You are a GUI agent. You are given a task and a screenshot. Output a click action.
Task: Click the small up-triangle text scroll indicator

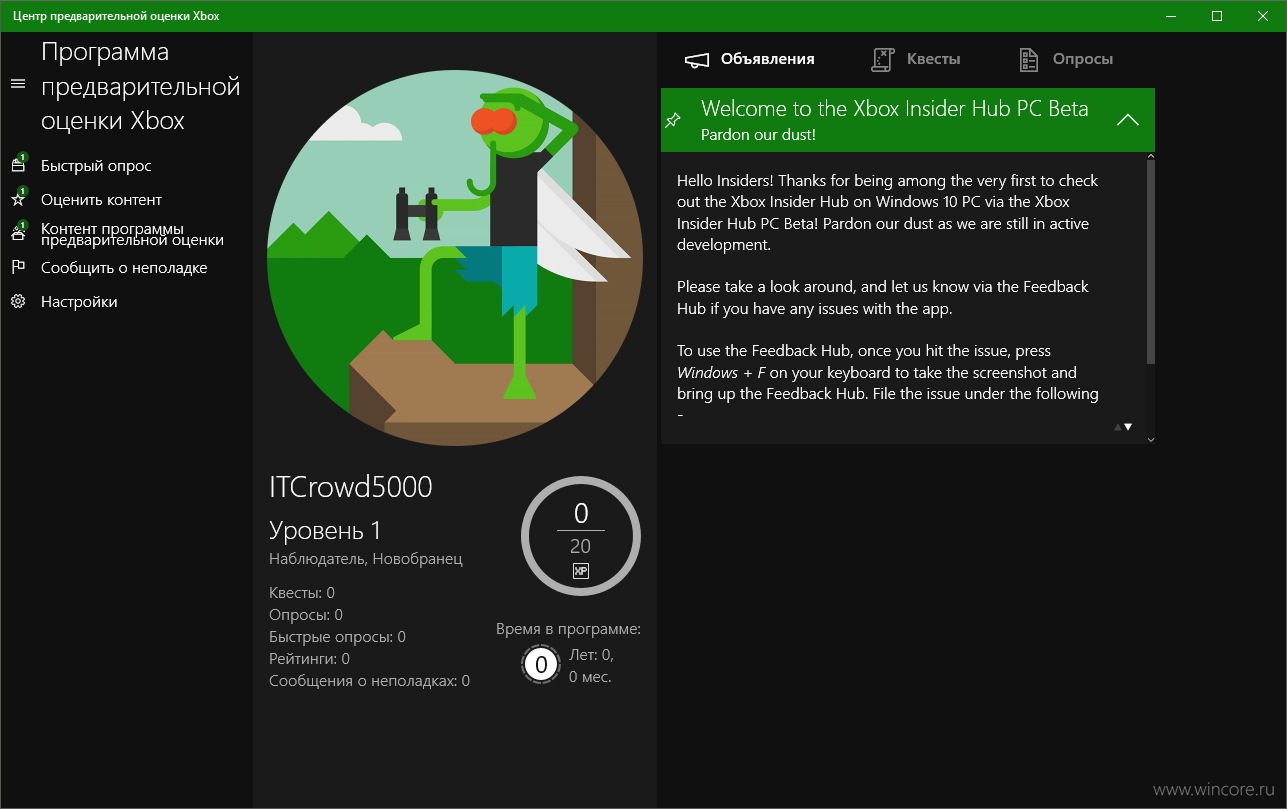point(1118,427)
